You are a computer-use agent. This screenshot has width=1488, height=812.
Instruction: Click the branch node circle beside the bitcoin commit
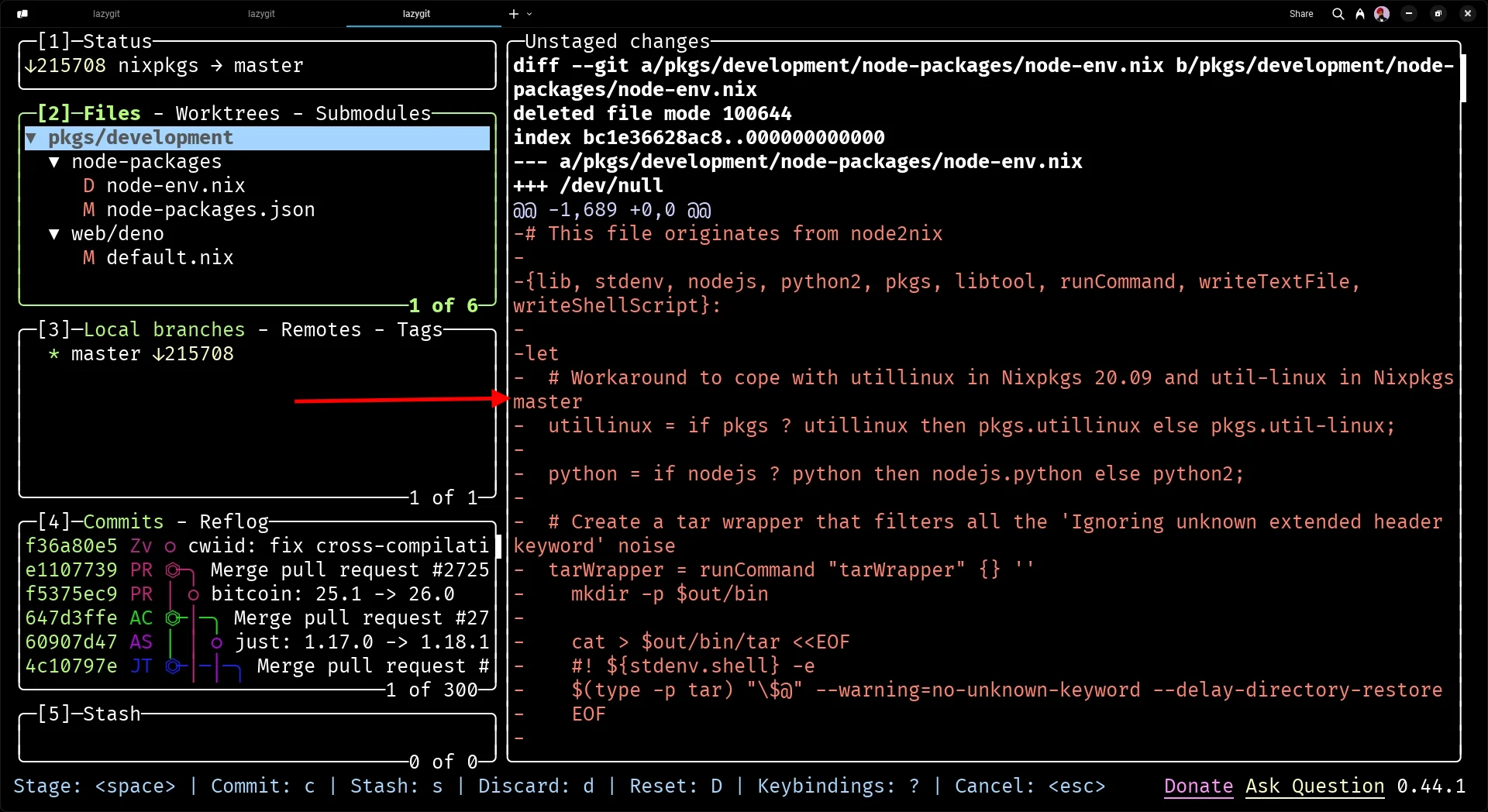[x=194, y=594]
